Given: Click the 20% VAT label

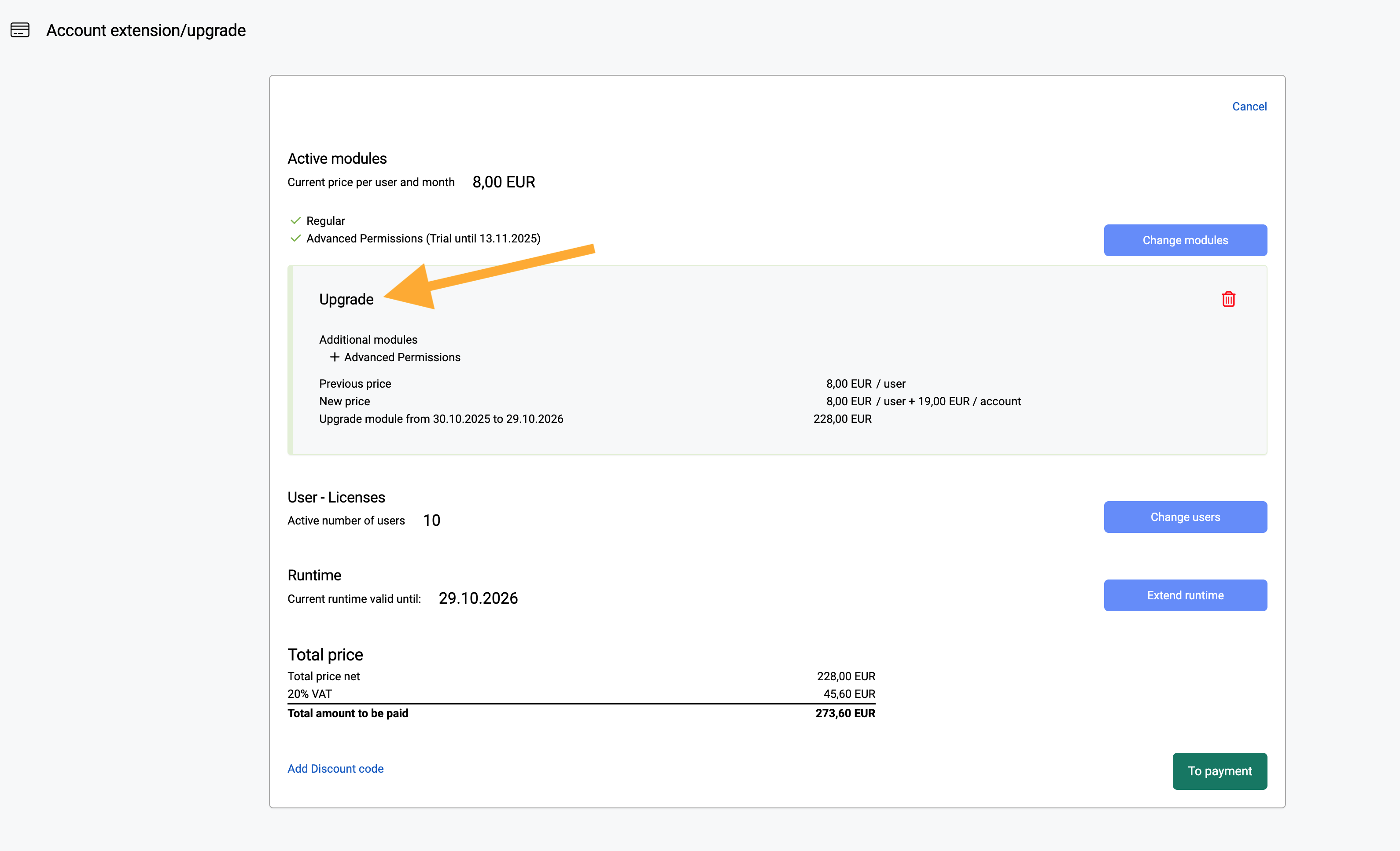Looking at the screenshot, I should pyautogui.click(x=309, y=694).
